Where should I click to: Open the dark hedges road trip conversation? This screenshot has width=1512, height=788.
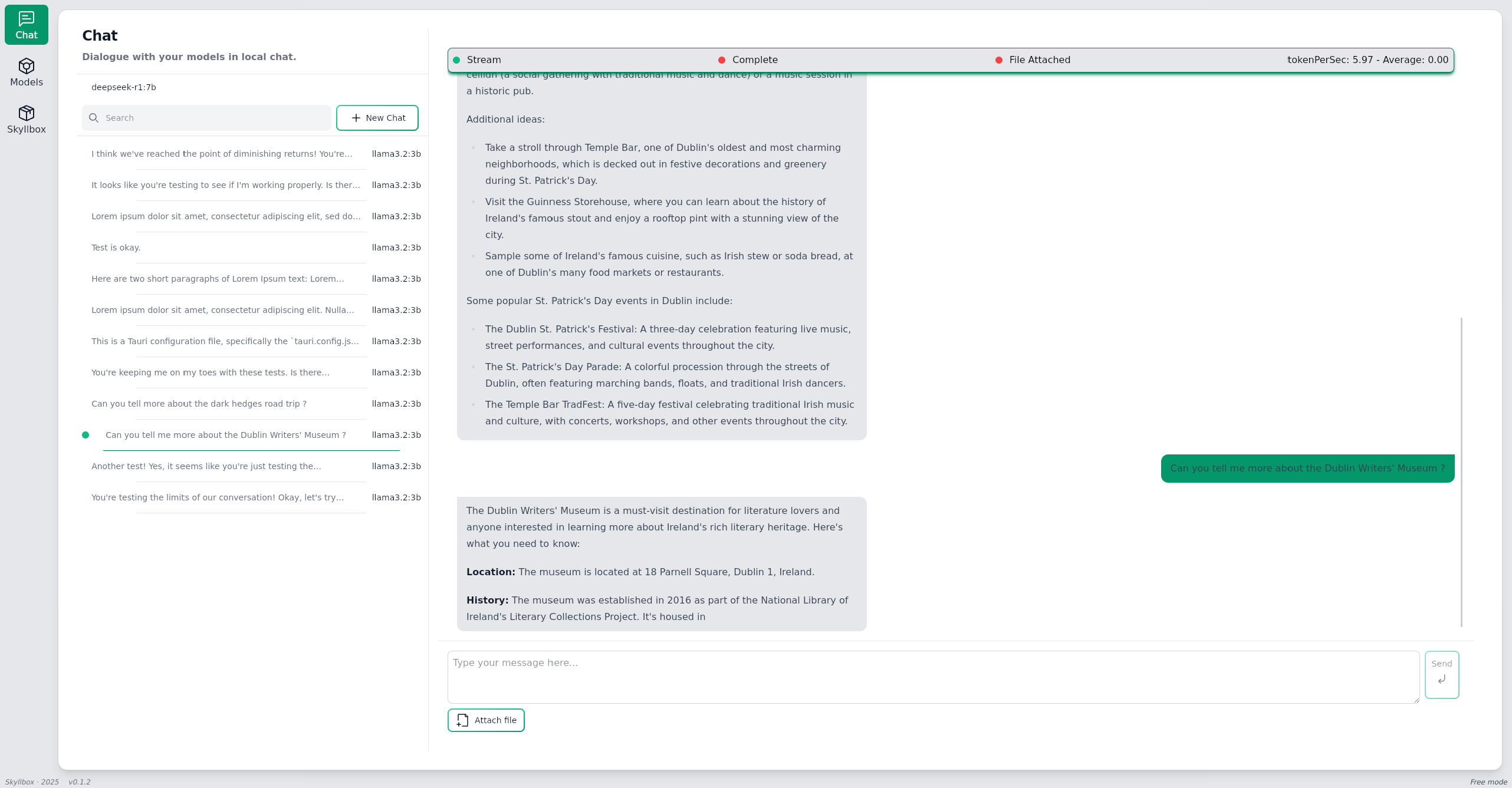pos(199,404)
